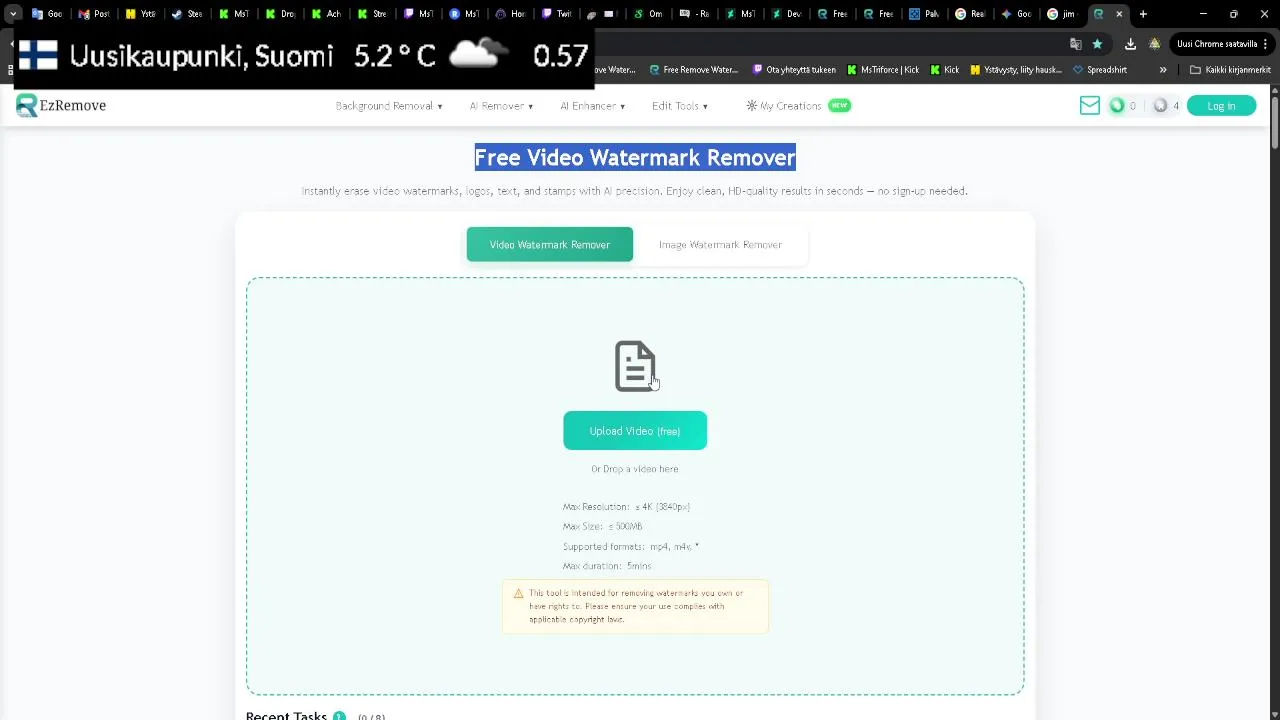Open the AI Enhancer dropdown
The width and height of the screenshot is (1280, 720).
(x=593, y=106)
